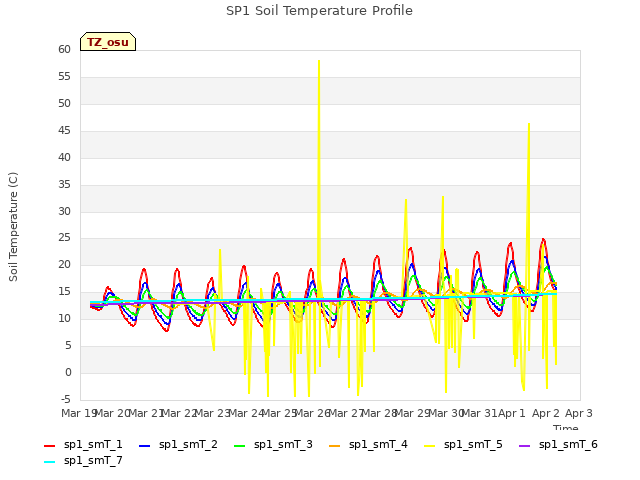
Task: Click the purple sp1_smT_6 legend swatch
Action: [524, 446]
